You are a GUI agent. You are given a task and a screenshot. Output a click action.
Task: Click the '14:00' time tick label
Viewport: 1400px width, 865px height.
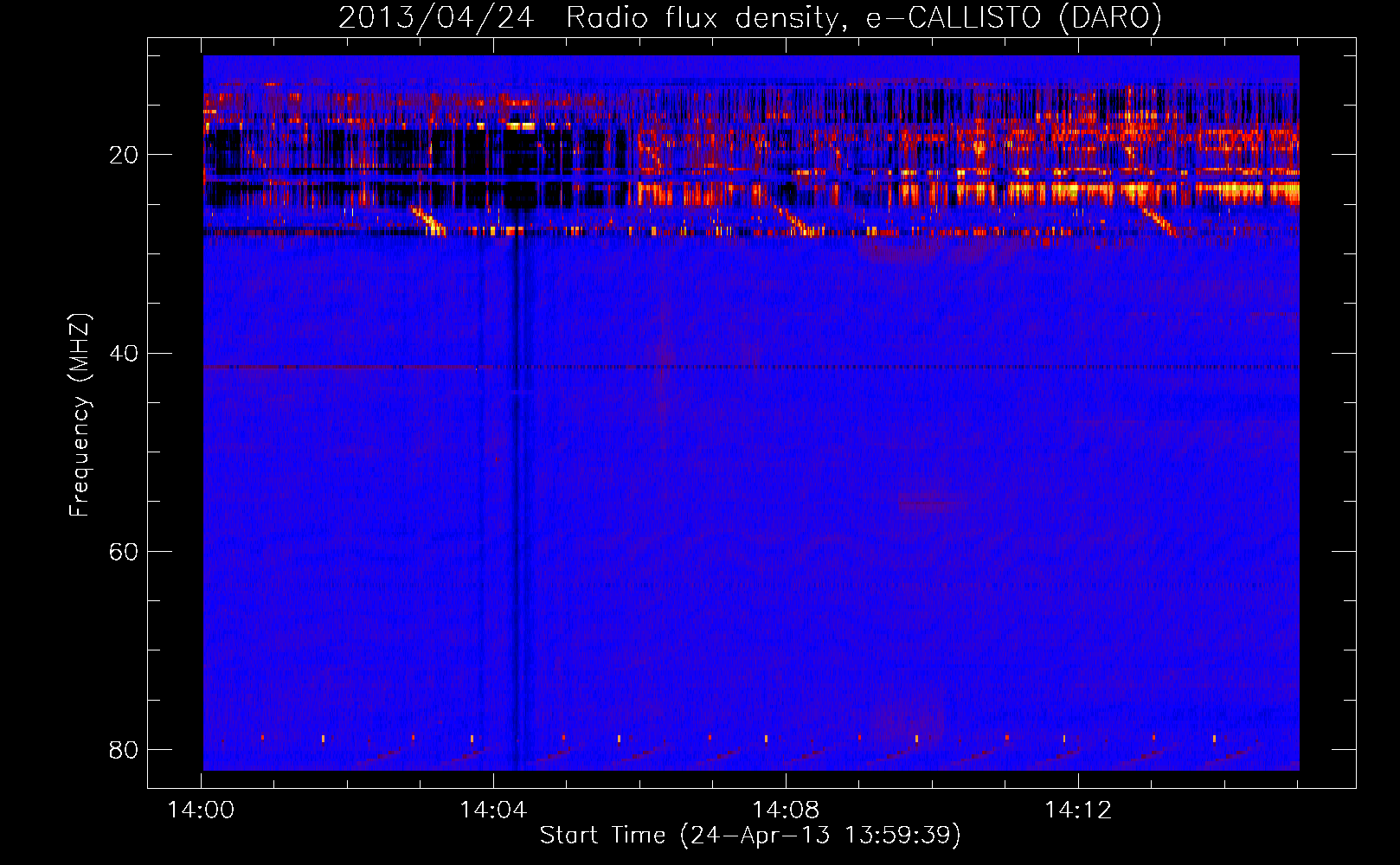click(x=201, y=811)
